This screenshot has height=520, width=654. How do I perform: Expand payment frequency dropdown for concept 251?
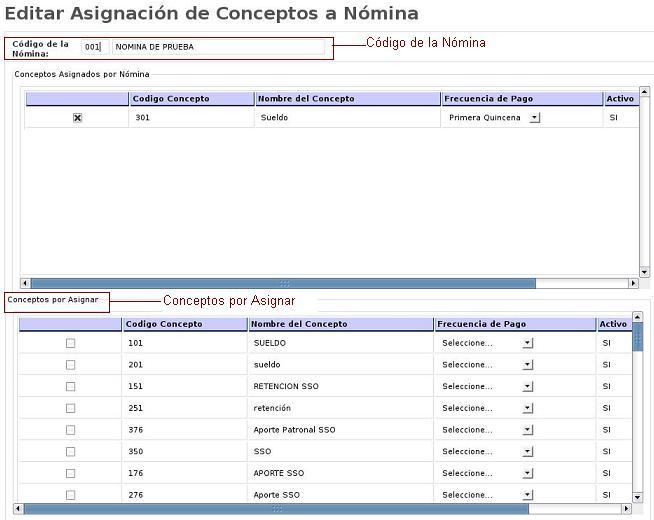528,408
